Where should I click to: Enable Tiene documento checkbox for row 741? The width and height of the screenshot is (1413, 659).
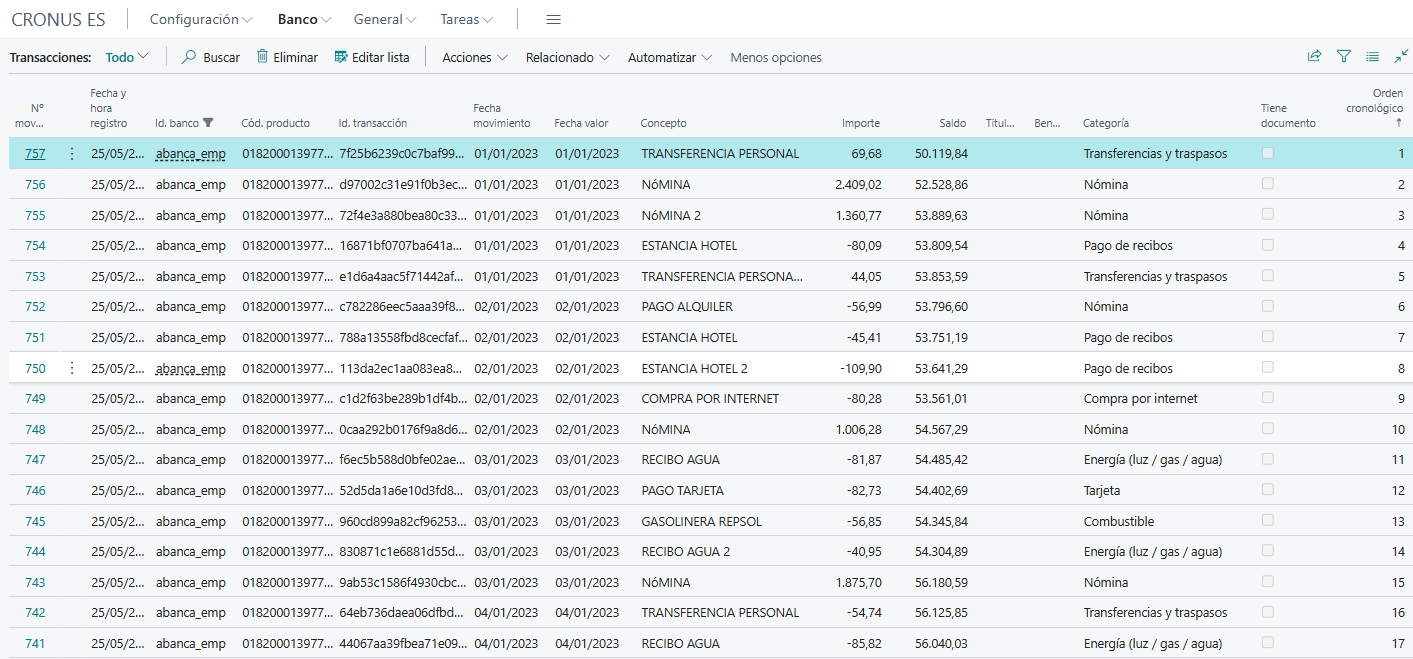pyautogui.click(x=1268, y=643)
